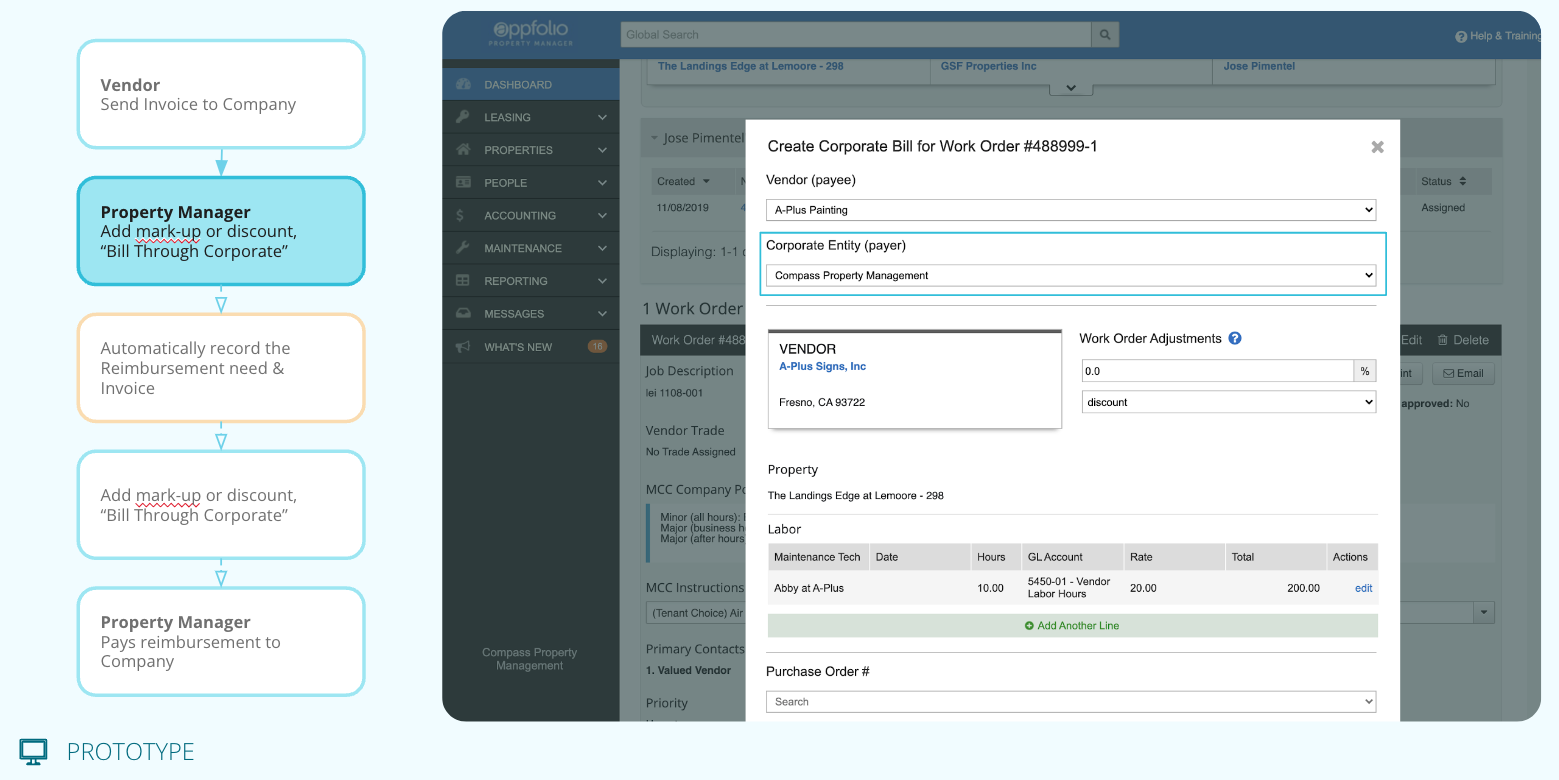Open the Corporate Entity (payer) dropdown
The image size is (1559, 780).
(1071, 275)
